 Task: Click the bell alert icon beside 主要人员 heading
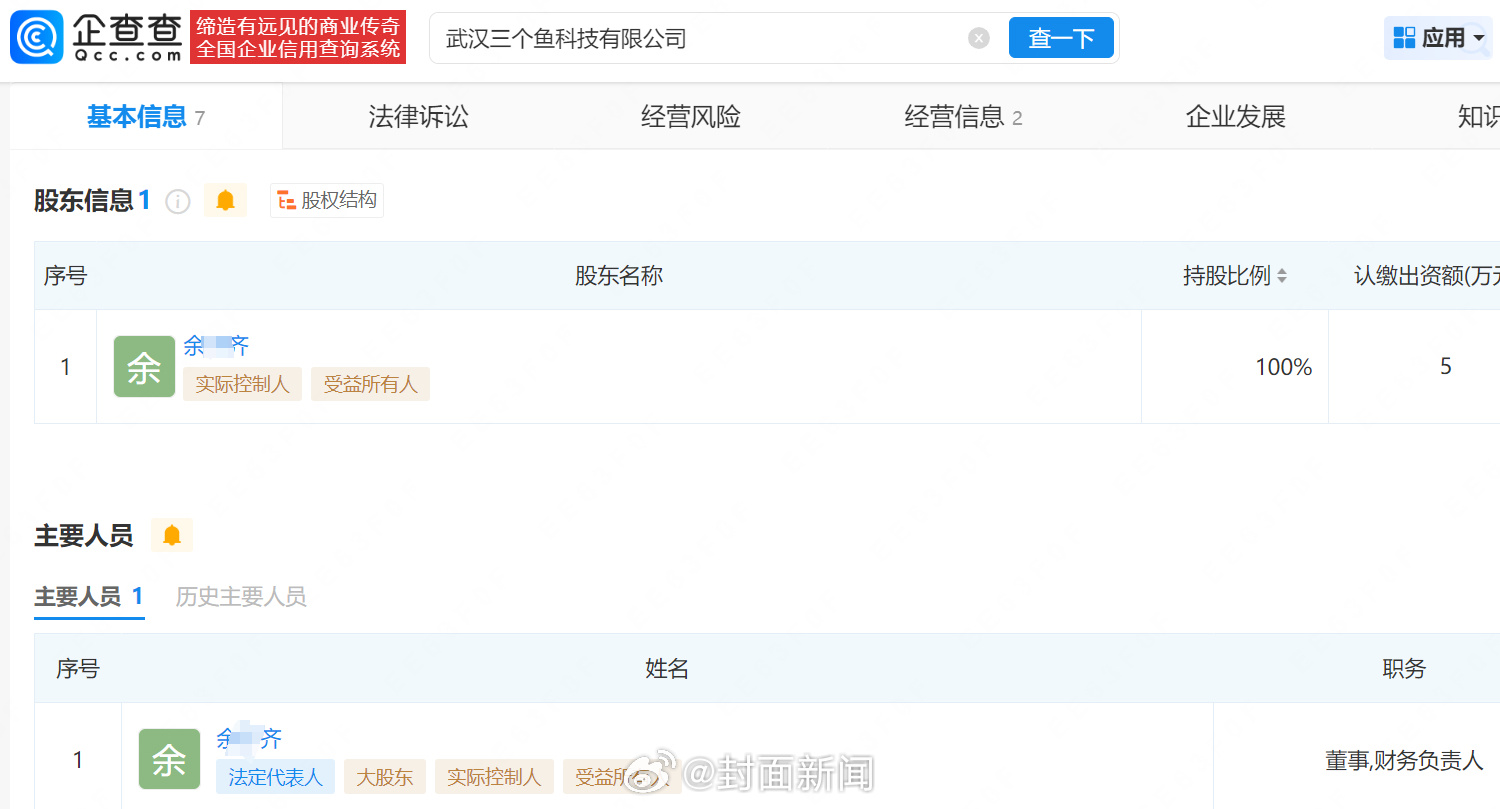point(172,535)
